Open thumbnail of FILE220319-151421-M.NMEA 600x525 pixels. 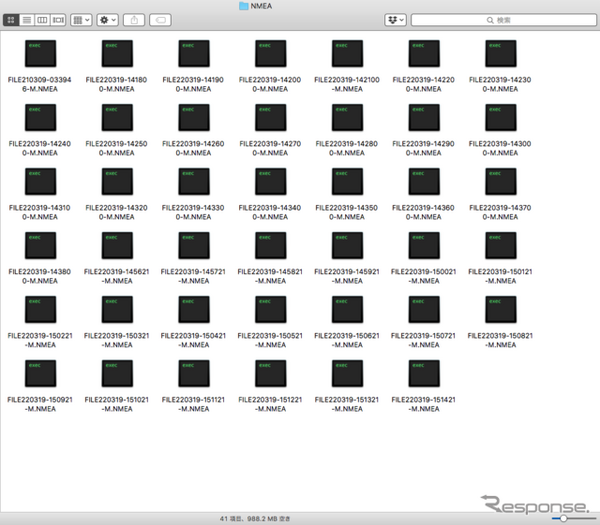424,373
